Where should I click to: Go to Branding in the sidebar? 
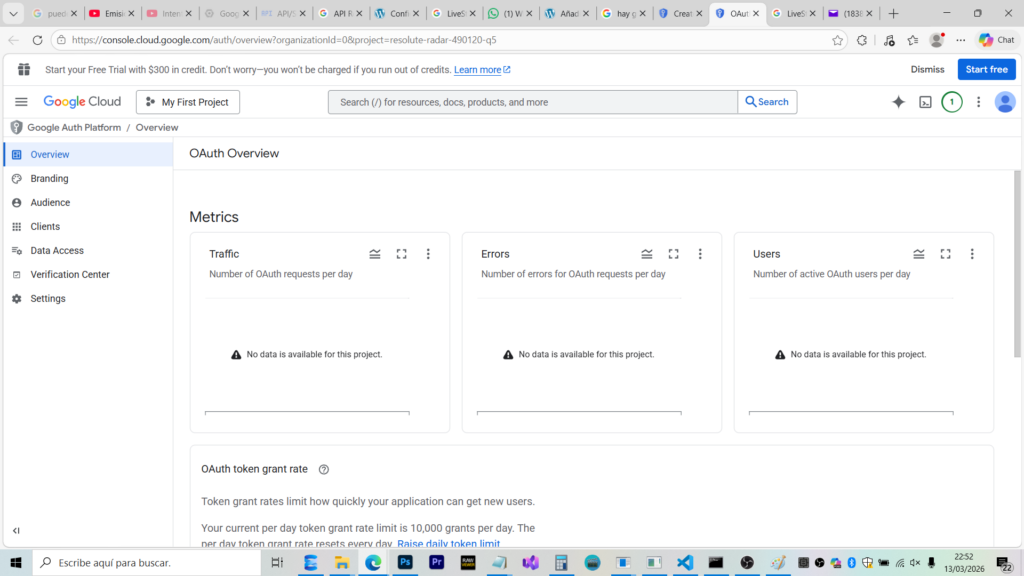[49, 179]
